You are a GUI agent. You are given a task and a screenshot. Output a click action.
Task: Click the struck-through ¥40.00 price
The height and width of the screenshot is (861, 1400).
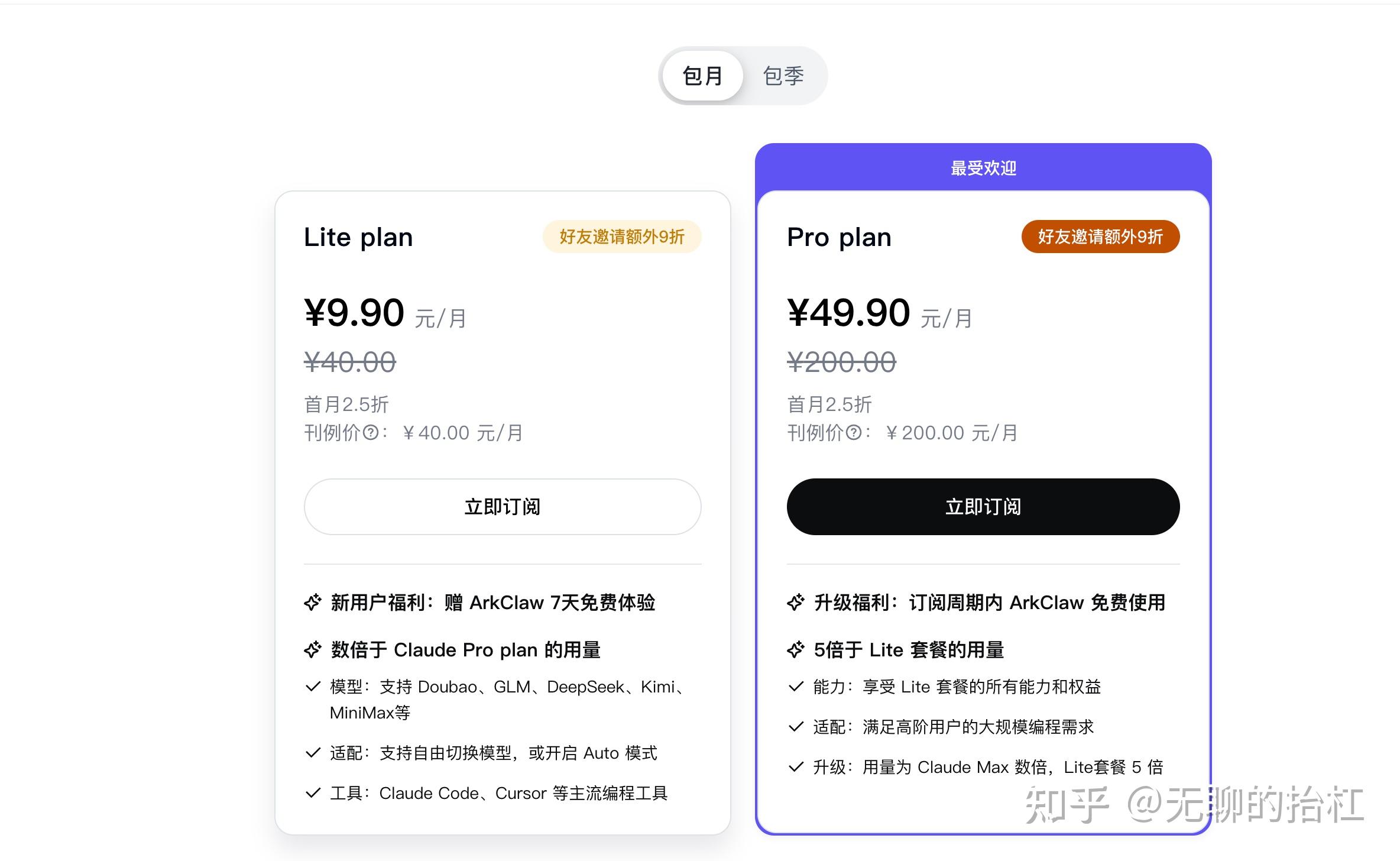click(350, 362)
